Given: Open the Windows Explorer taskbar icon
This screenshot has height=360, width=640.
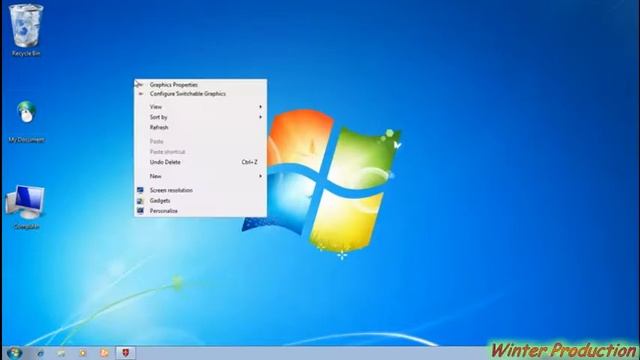Looking at the screenshot, I should pyautogui.click(x=61, y=353).
